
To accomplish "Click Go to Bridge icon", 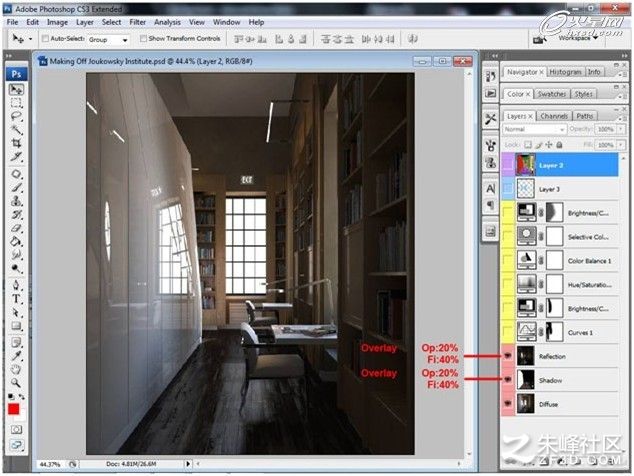I will pyautogui.click(x=538, y=40).
